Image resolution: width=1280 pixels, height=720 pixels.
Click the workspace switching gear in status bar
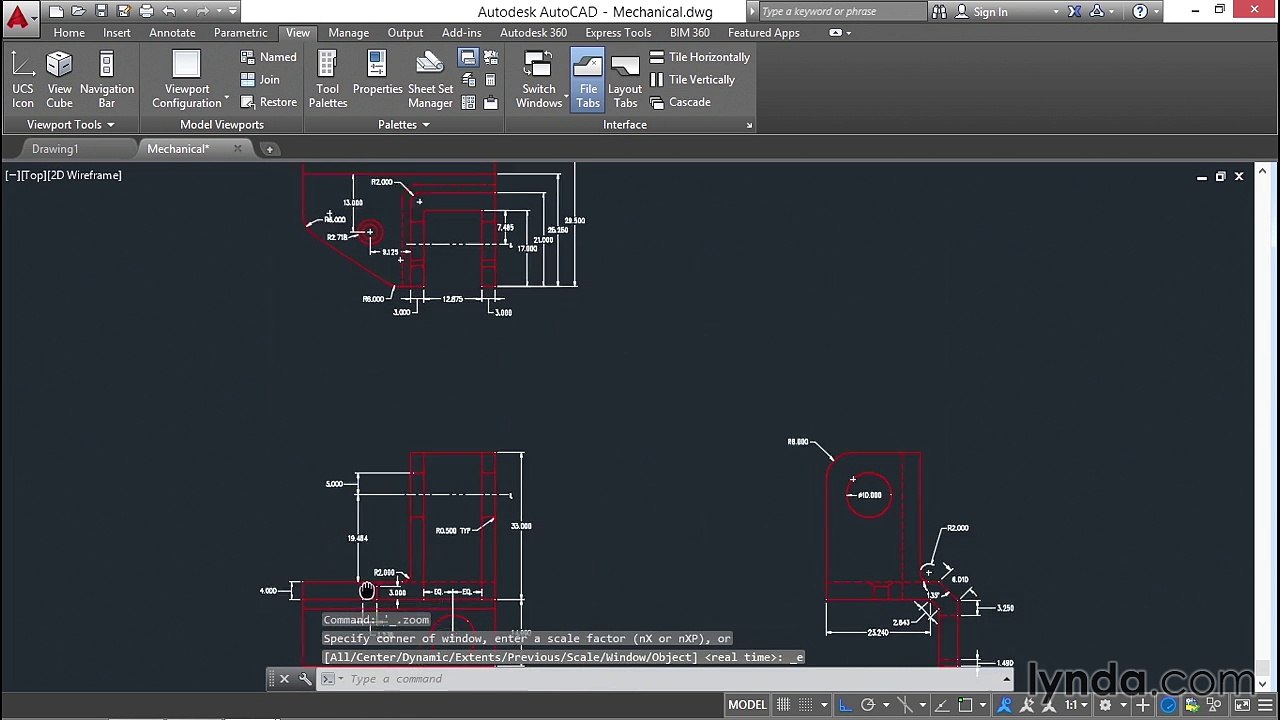coord(1105,705)
